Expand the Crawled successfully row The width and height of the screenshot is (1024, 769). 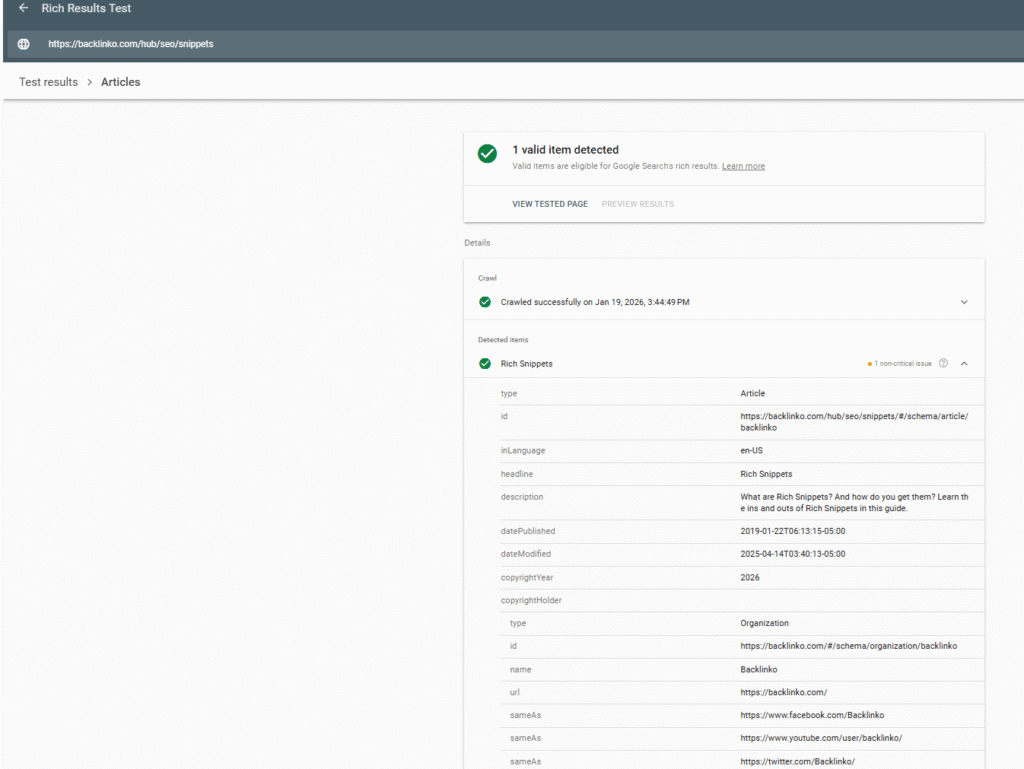point(594,302)
